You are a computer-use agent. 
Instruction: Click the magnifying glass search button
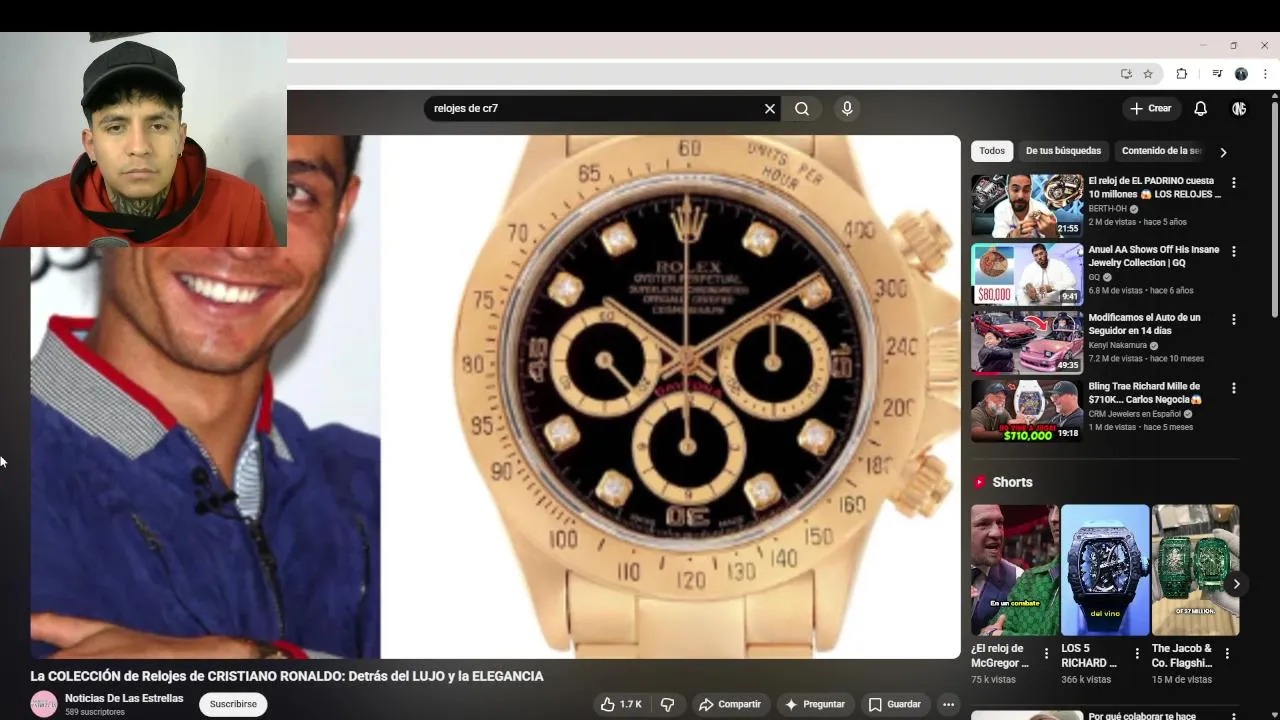tap(802, 109)
